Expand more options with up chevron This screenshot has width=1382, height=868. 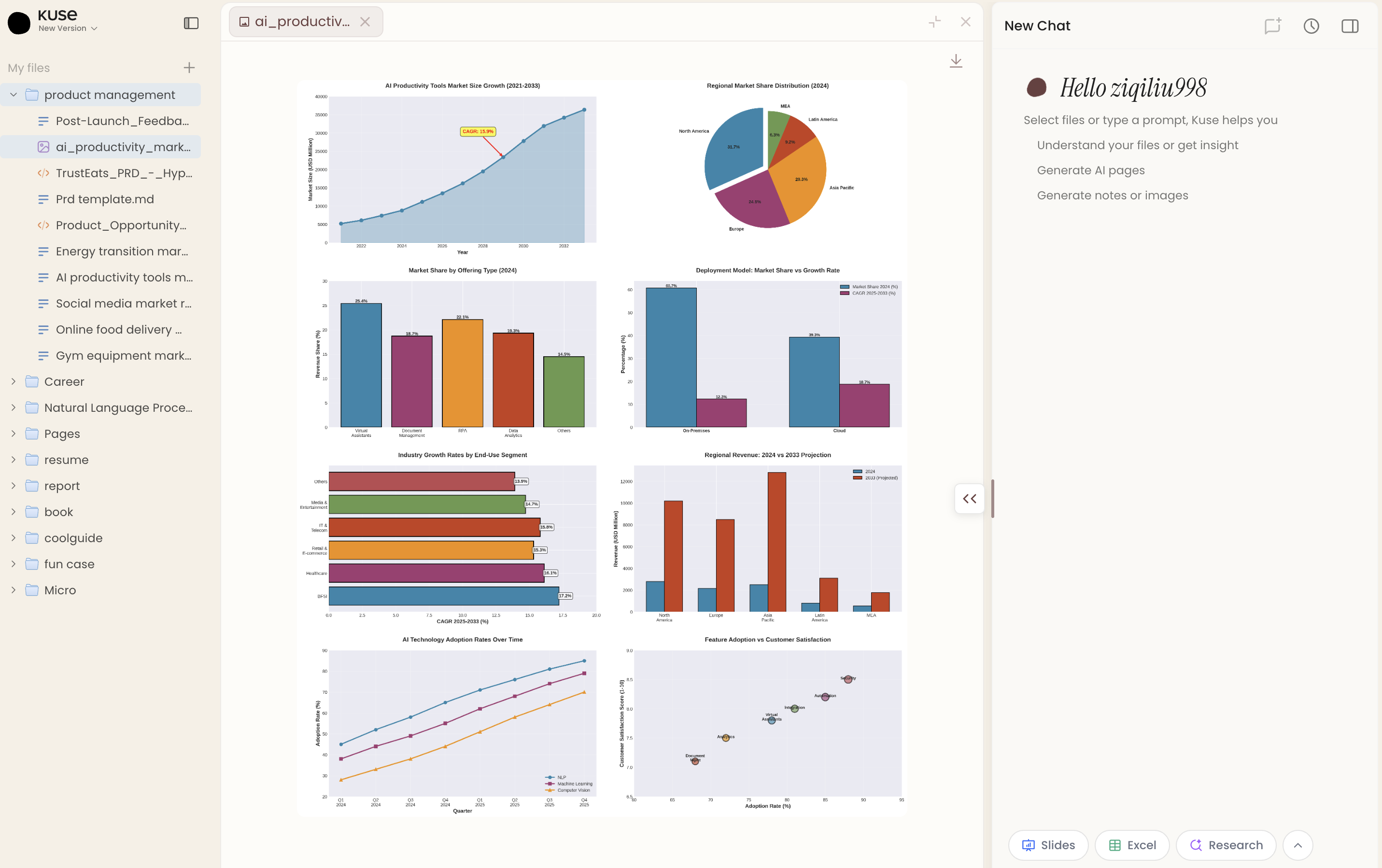point(1297,845)
